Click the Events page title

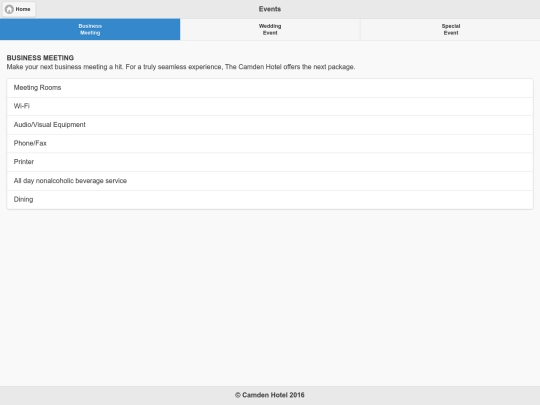pyautogui.click(x=270, y=9)
